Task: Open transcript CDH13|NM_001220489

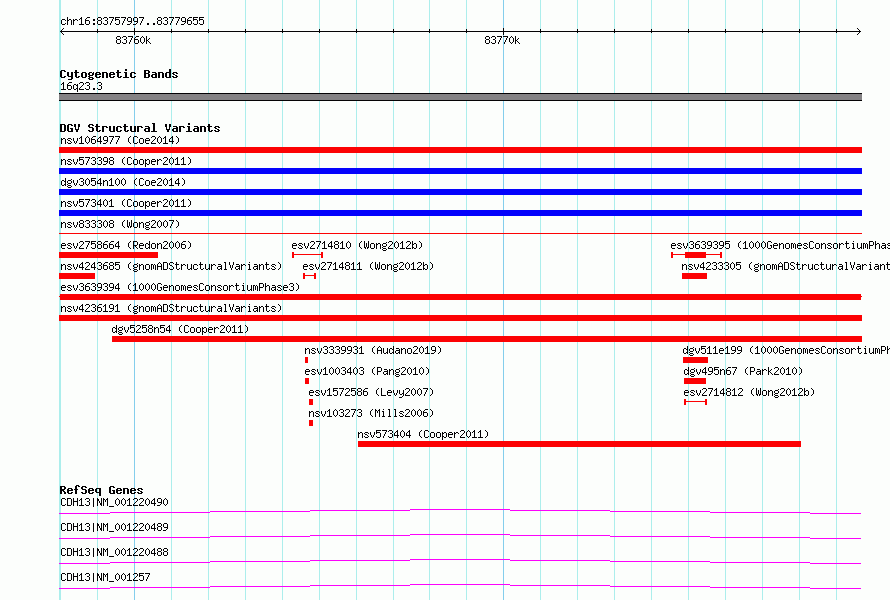Action: point(114,527)
